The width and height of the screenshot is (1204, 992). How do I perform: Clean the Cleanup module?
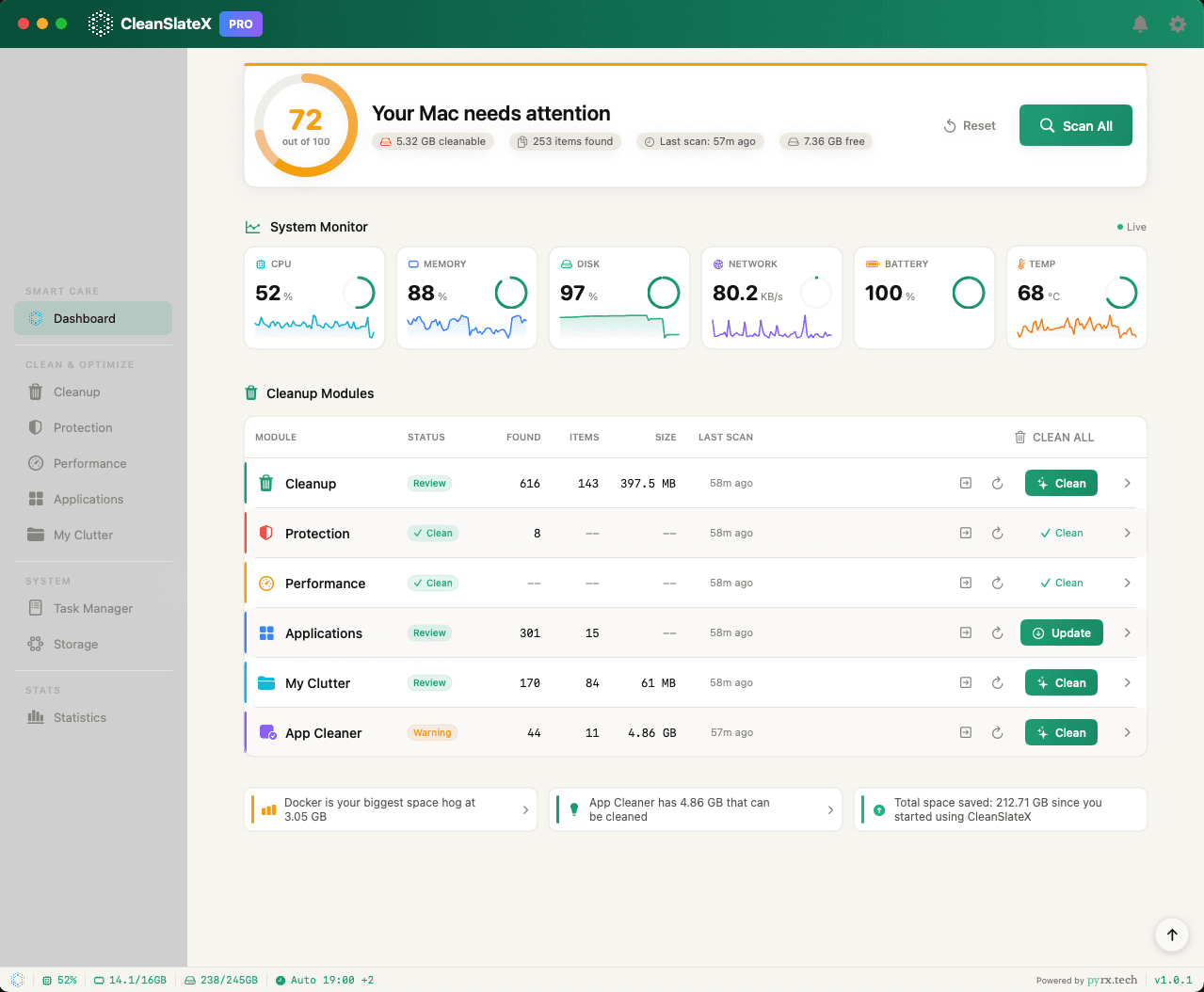[1061, 484]
